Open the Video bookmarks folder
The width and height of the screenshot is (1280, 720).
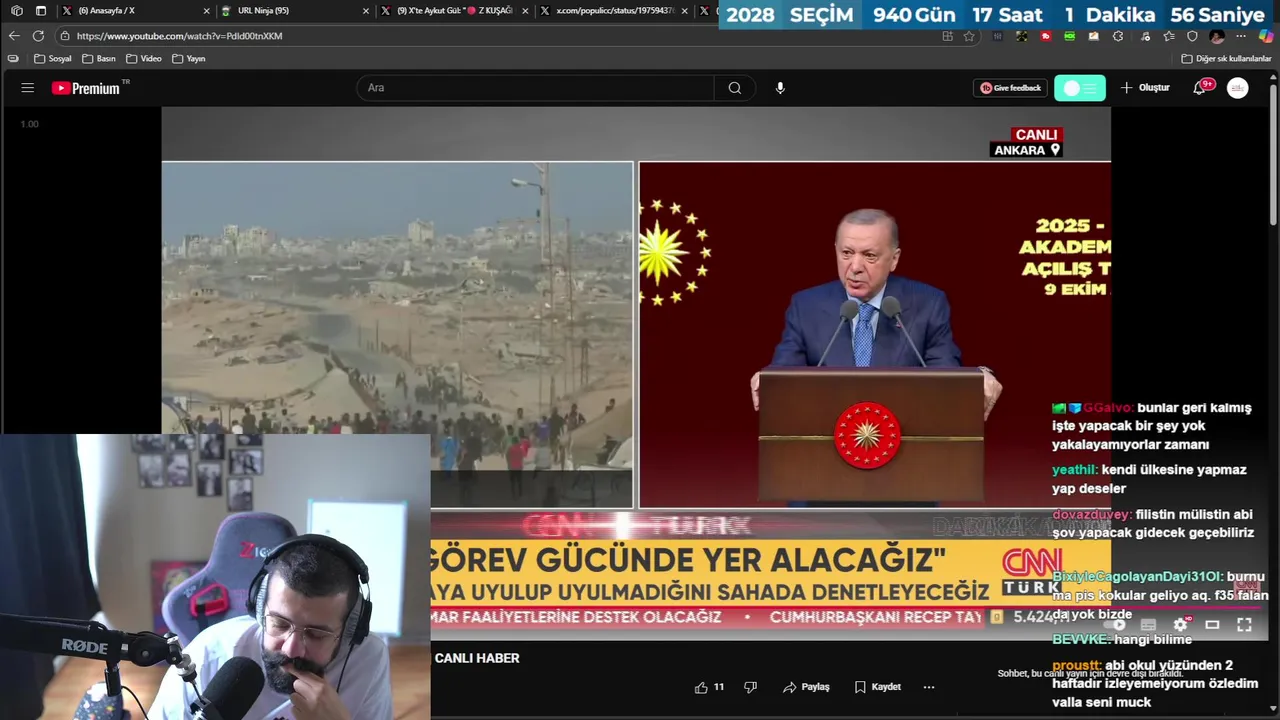(x=144, y=58)
